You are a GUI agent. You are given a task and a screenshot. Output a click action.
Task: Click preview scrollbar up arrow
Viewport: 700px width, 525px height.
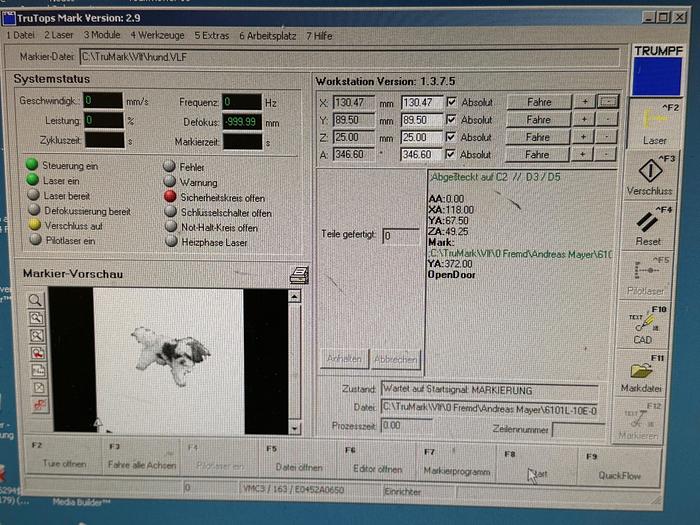tap(295, 296)
